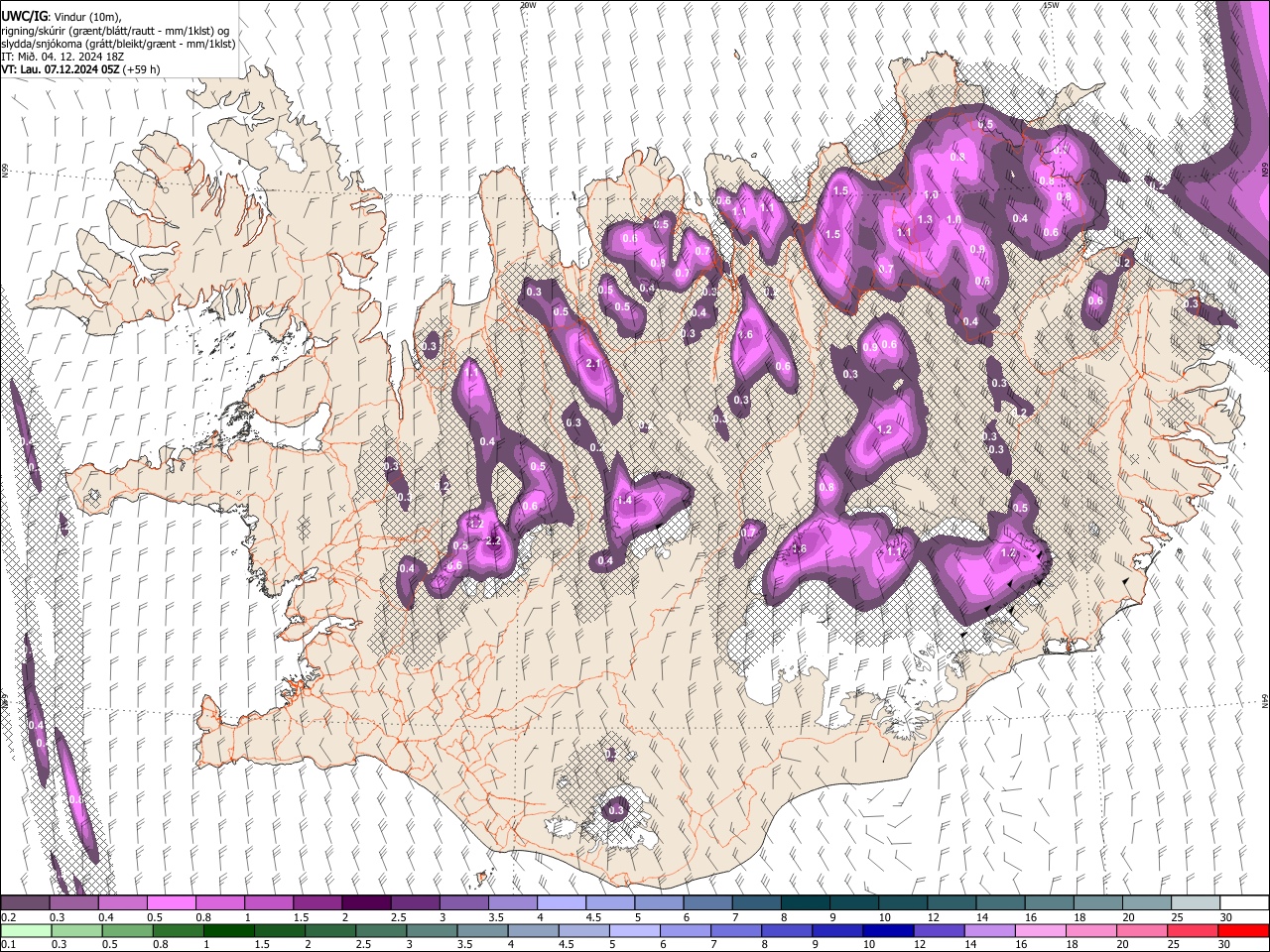Click the 2.2 precipitation value on map
The height and width of the screenshot is (952, 1270).
(x=493, y=540)
